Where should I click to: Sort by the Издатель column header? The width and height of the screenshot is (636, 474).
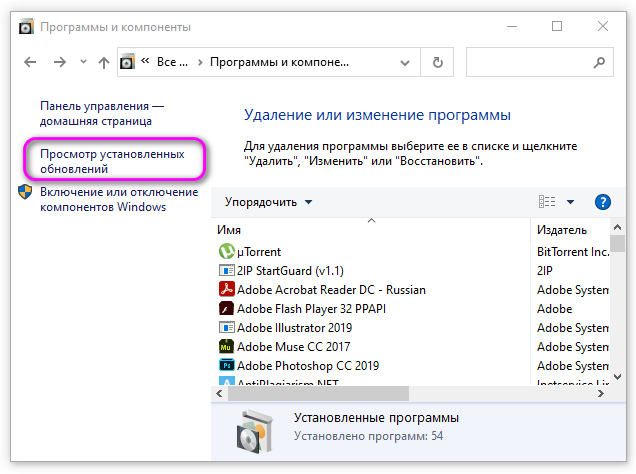pos(562,230)
